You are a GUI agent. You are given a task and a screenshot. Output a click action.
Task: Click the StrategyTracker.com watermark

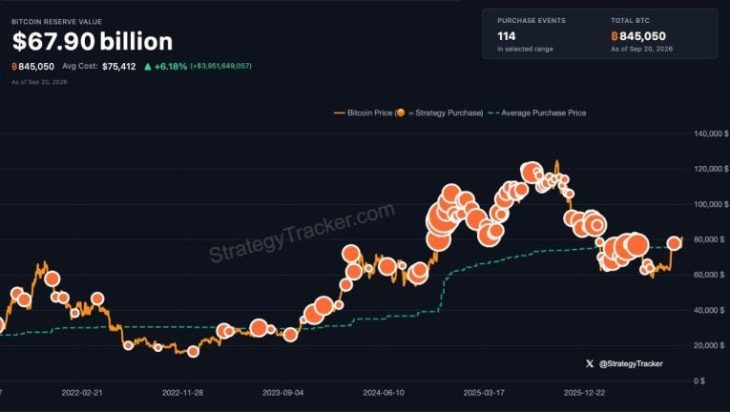tap(302, 233)
